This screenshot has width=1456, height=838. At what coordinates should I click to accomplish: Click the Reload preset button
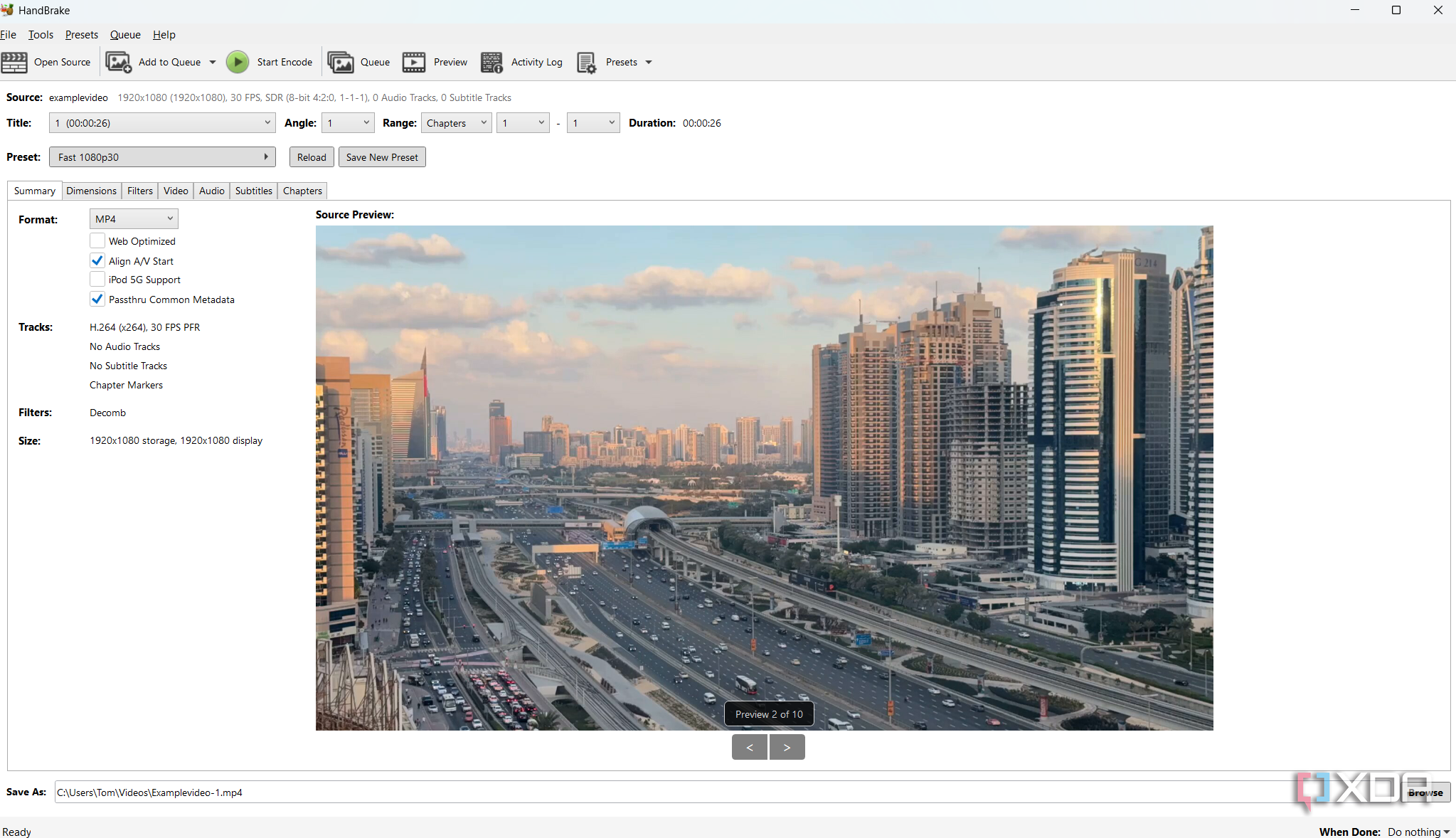(312, 157)
